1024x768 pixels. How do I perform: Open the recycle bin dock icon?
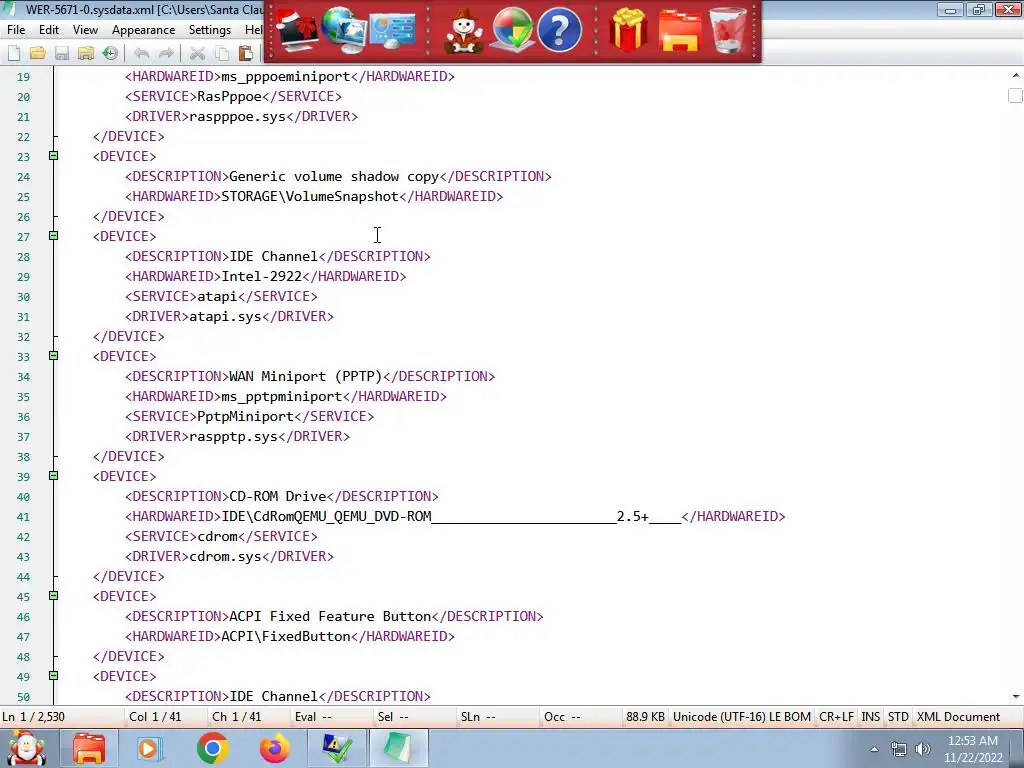tap(728, 30)
